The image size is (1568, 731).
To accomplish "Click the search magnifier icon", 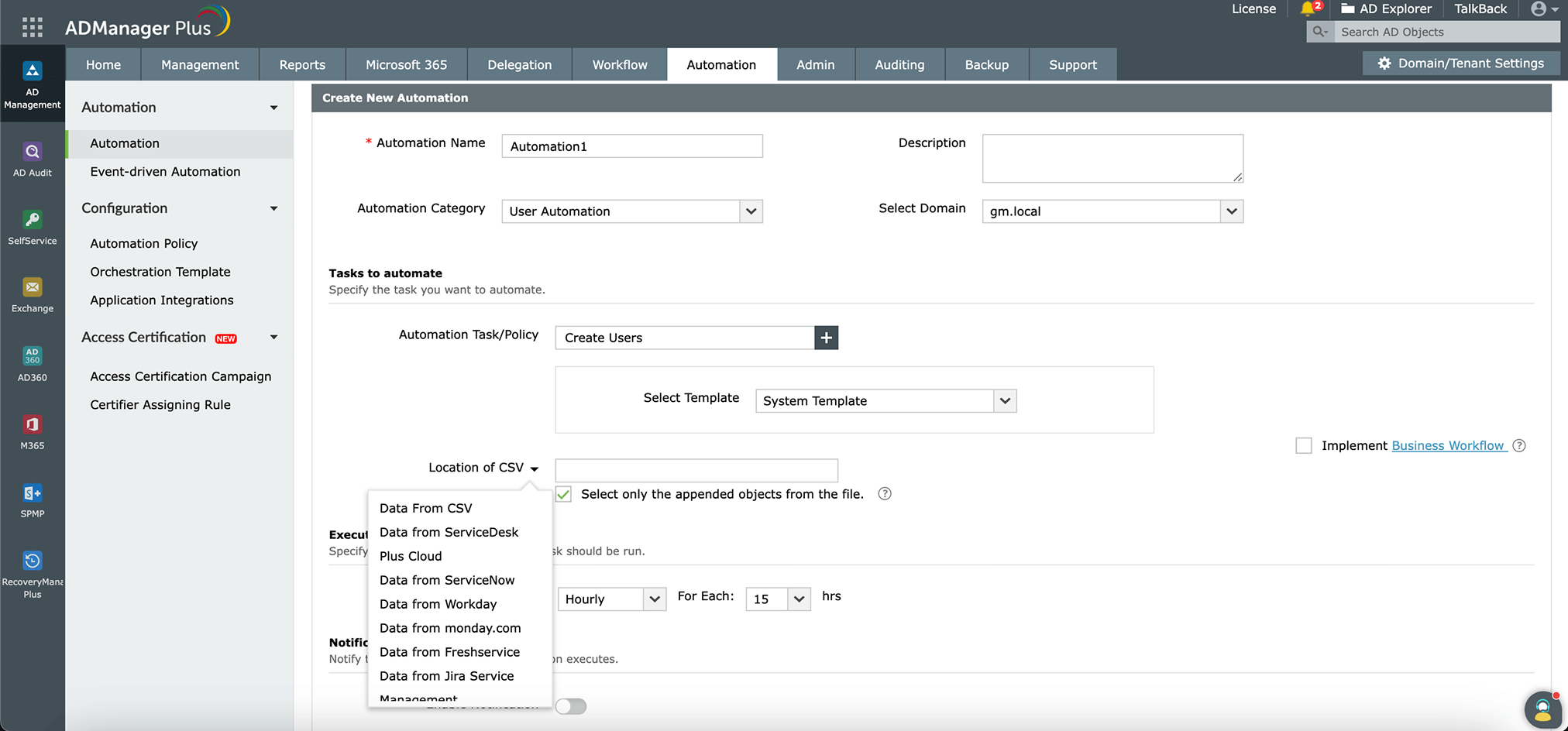I will coord(1319,32).
